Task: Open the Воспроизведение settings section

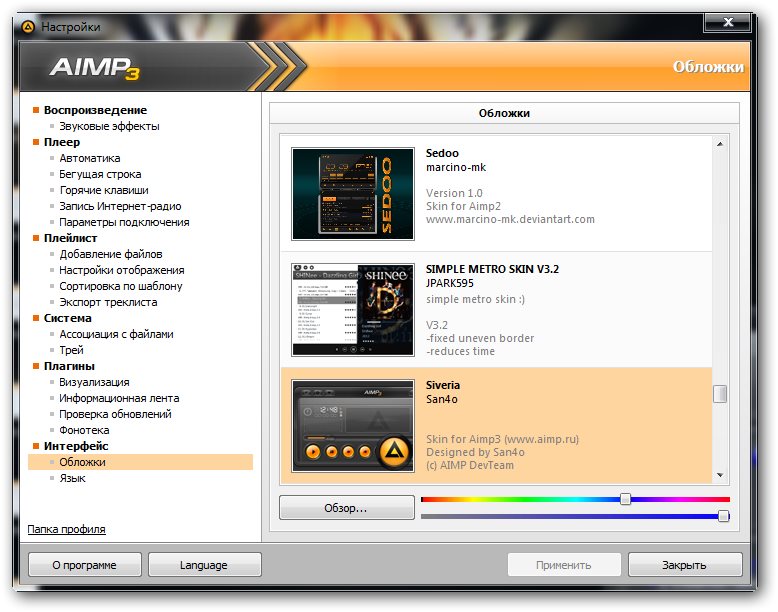Action: tap(95, 110)
